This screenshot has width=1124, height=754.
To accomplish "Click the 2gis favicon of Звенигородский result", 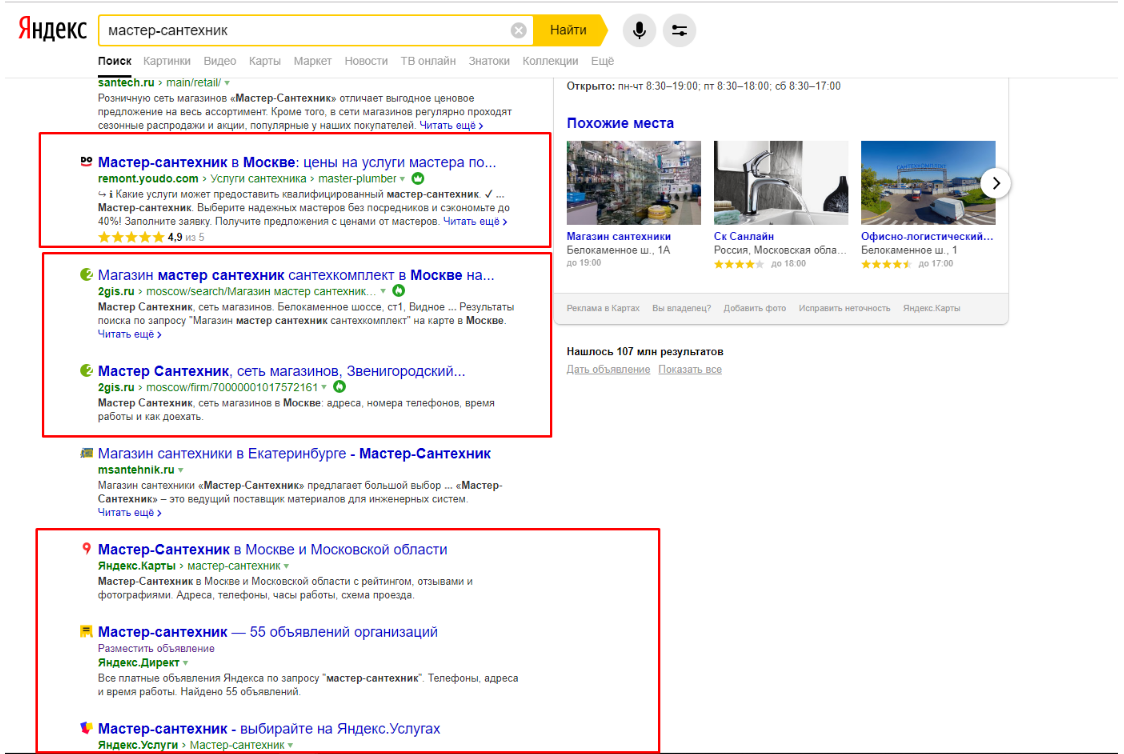I will [x=86, y=371].
